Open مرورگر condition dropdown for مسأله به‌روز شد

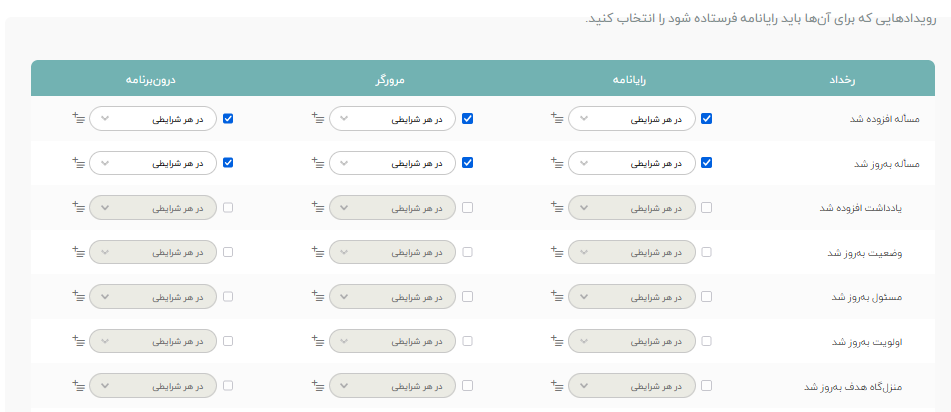coord(392,163)
